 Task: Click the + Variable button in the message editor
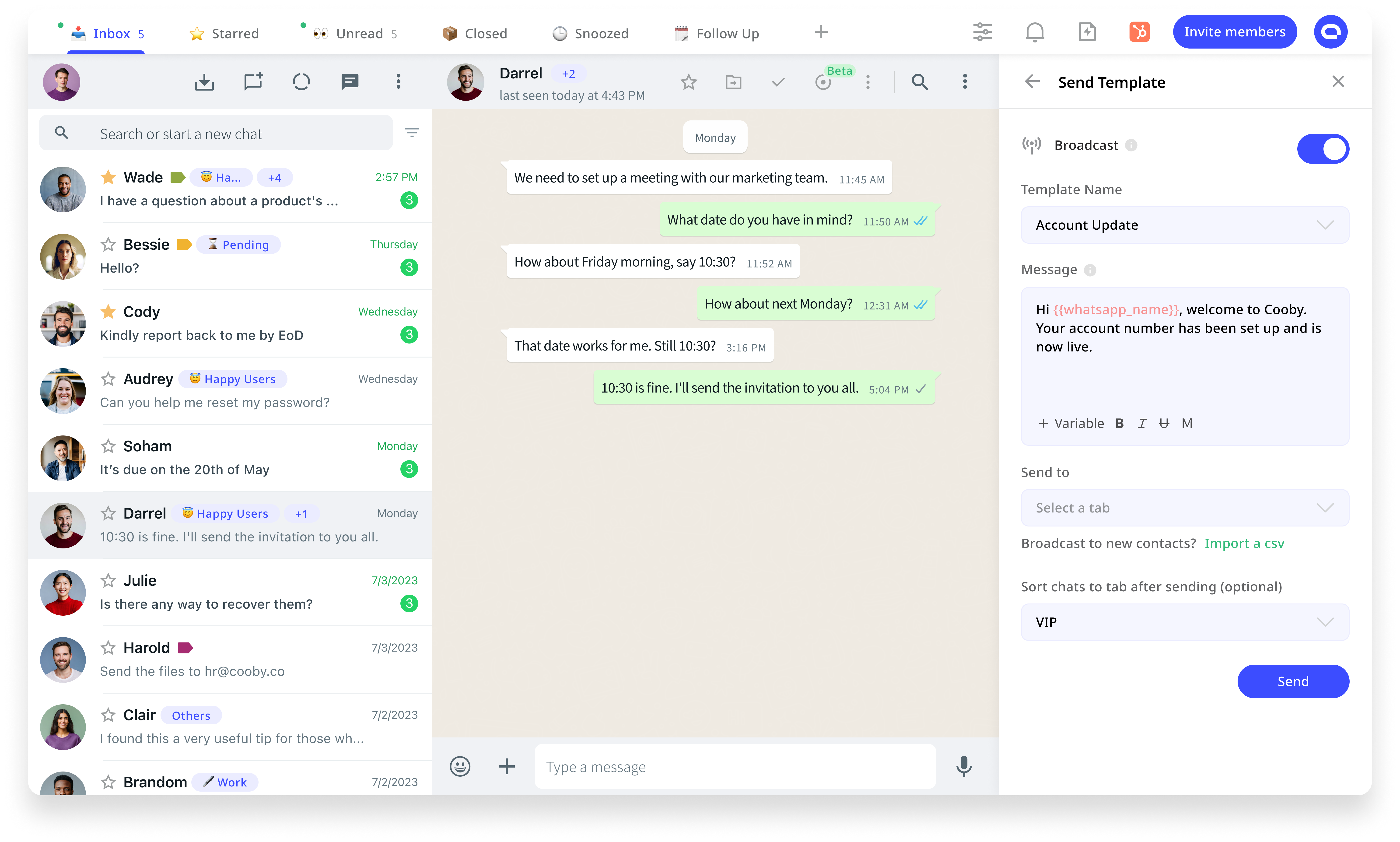(1071, 423)
